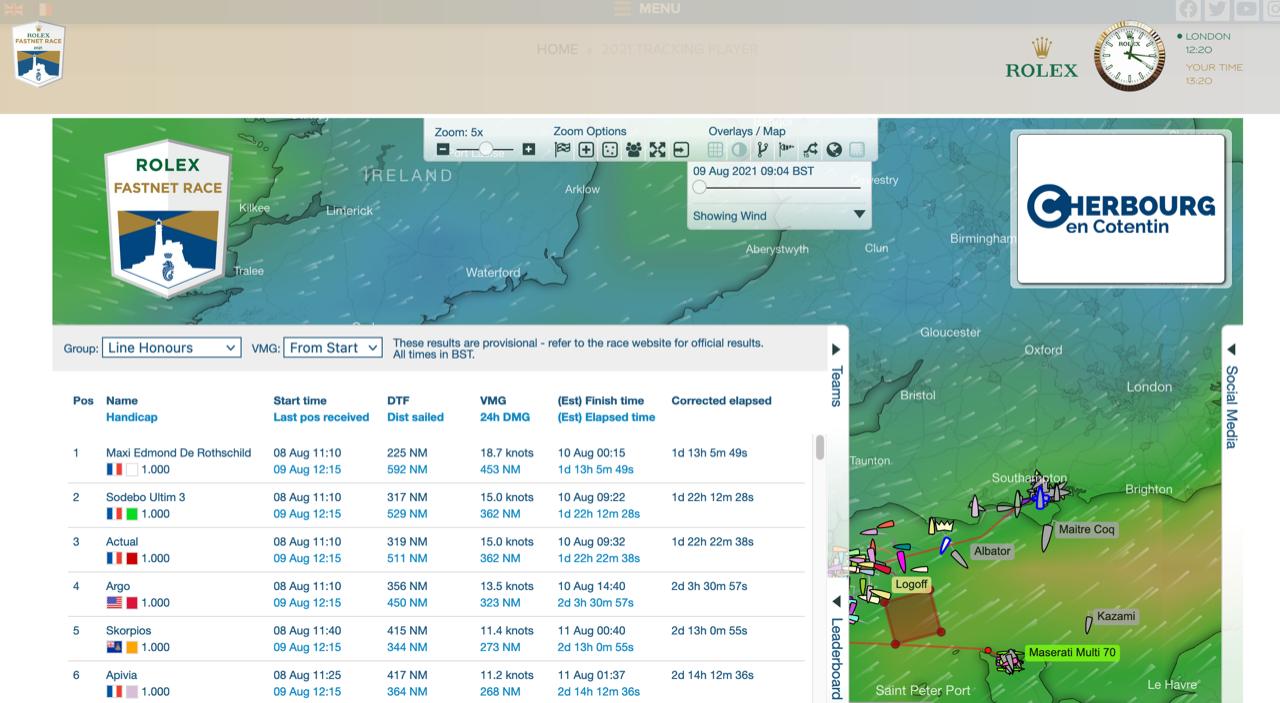Sort by the Start time header

click(300, 400)
